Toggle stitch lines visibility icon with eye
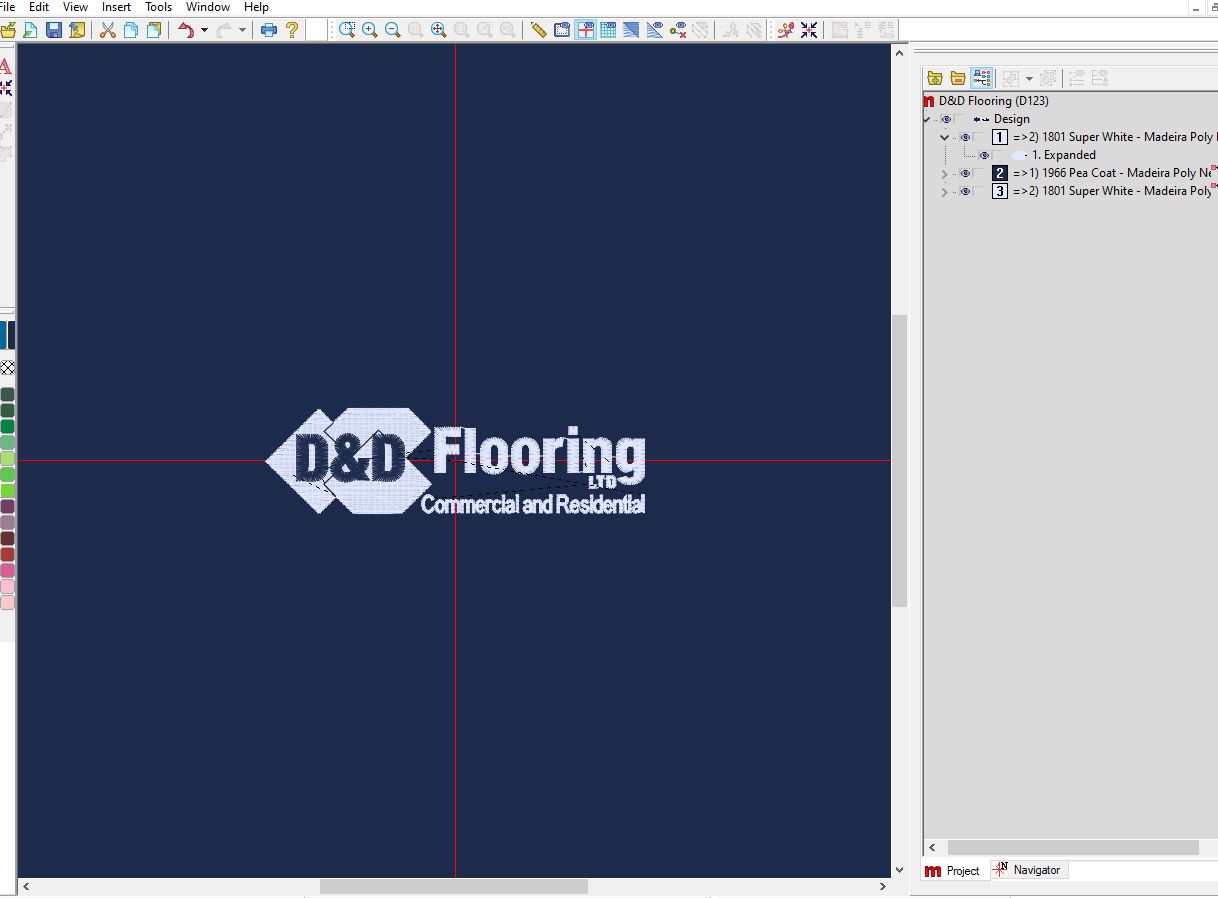Screen dimensions: 1218x898 tap(654, 30)
